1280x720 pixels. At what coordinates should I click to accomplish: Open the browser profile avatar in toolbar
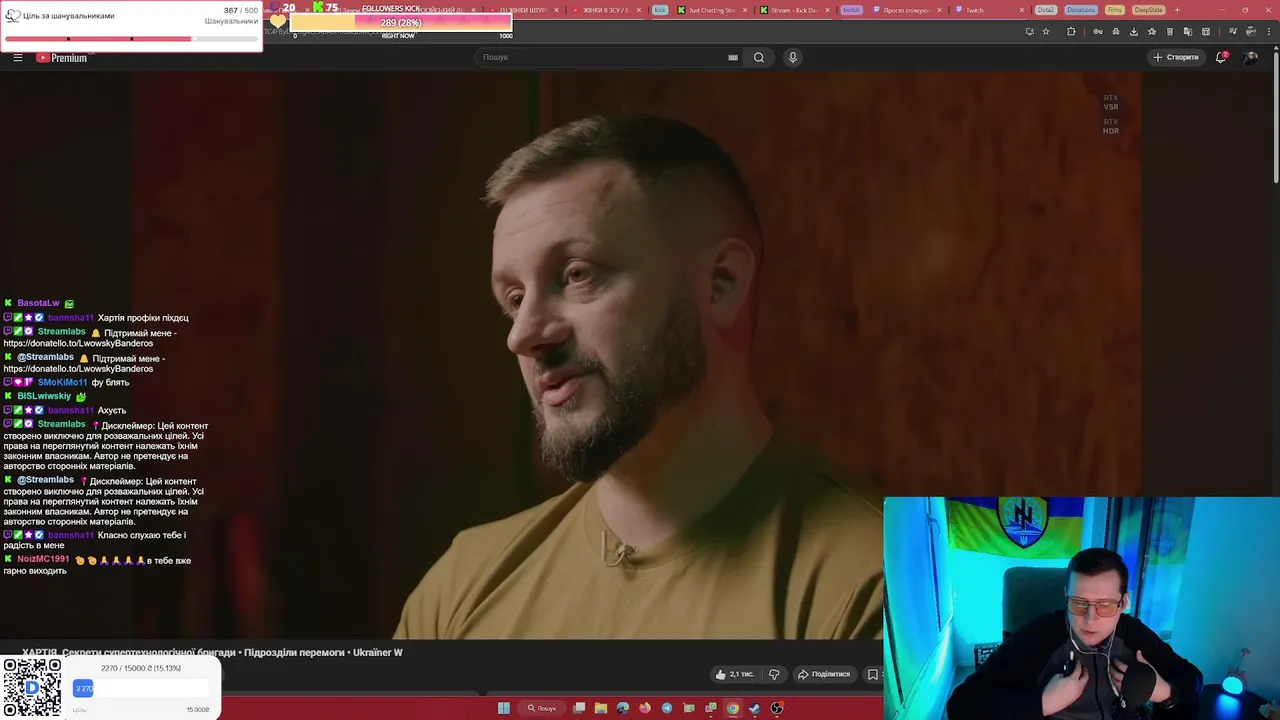pyautogui.click(x=1252, y=31)
